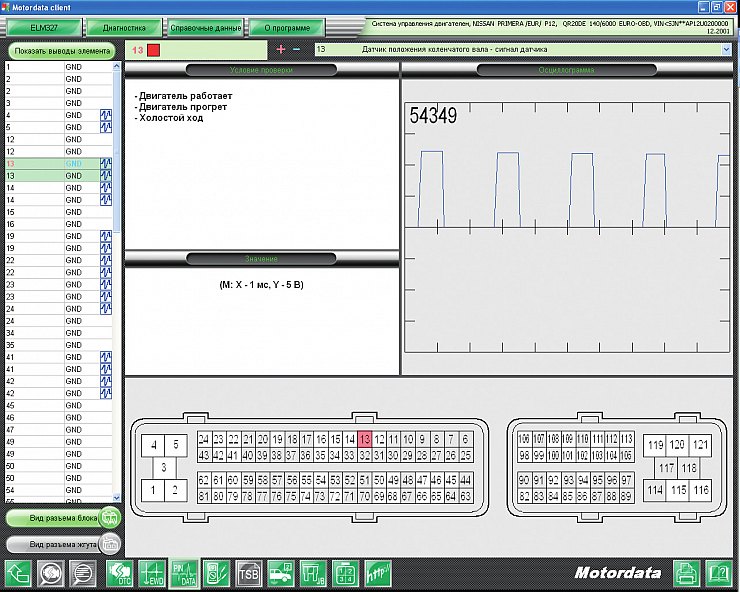The image size is (740, 592).
Task: Click pin 62 on connector diagram
Action: [204, 480]
